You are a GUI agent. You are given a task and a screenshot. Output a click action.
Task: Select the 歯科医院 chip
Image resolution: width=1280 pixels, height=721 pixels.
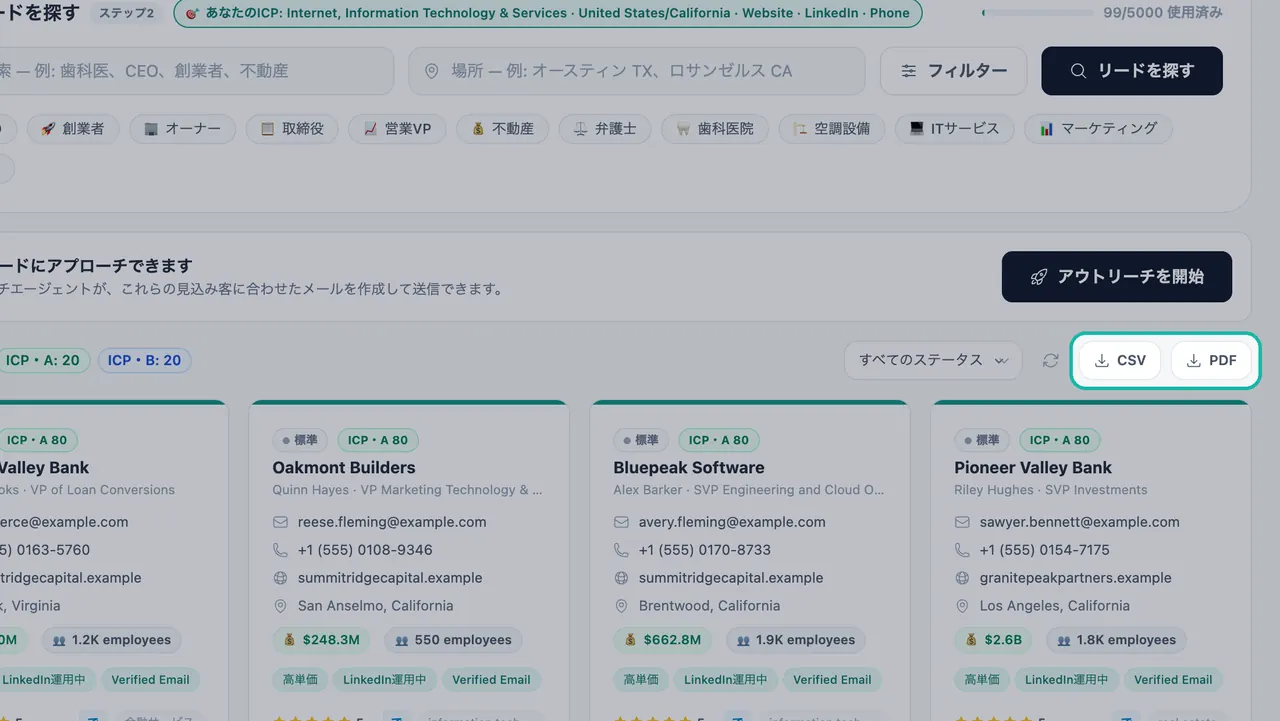(715, 129)
